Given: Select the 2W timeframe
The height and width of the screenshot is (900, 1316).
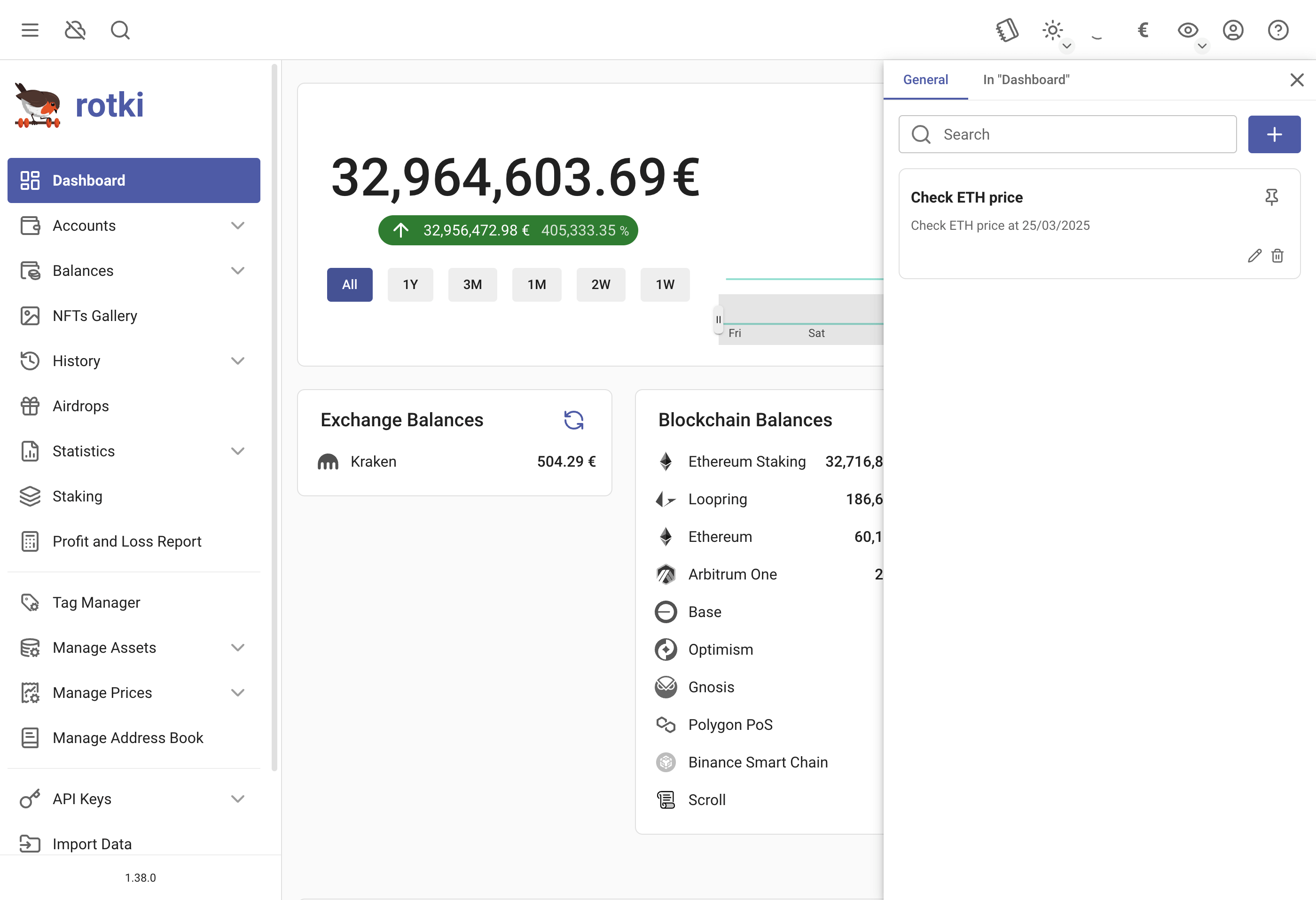Looking at the screenshot, I should 601,284.
